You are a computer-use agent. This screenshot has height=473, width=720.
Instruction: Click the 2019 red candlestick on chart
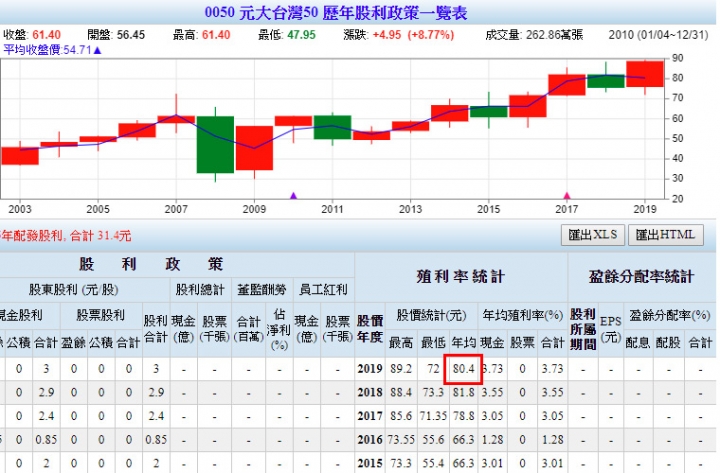pos(645,73)
